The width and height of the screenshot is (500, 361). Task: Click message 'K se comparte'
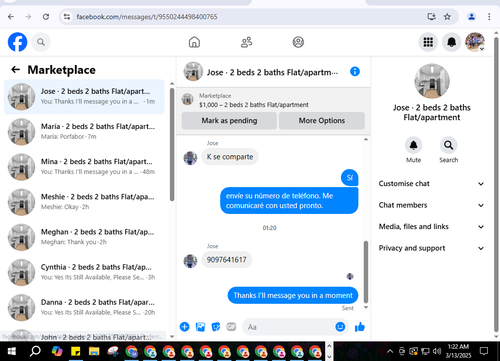230,157
